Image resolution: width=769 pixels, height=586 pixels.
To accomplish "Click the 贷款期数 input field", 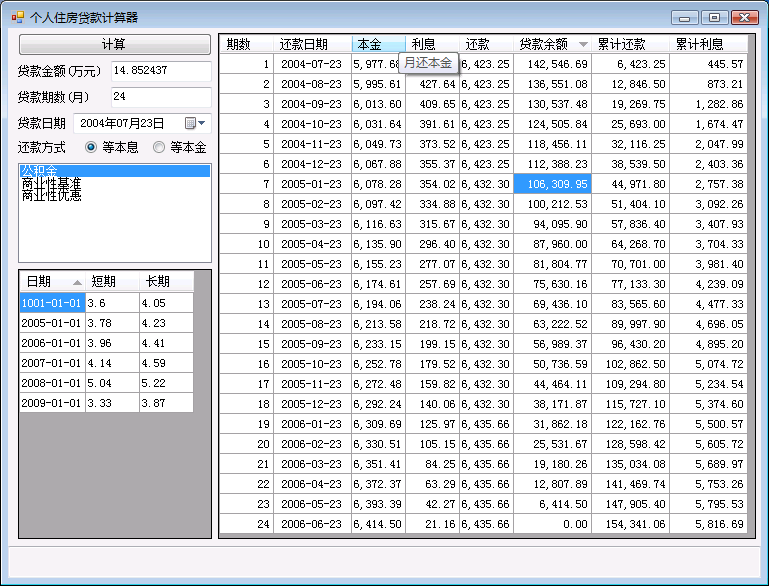I will click(160, 97).
